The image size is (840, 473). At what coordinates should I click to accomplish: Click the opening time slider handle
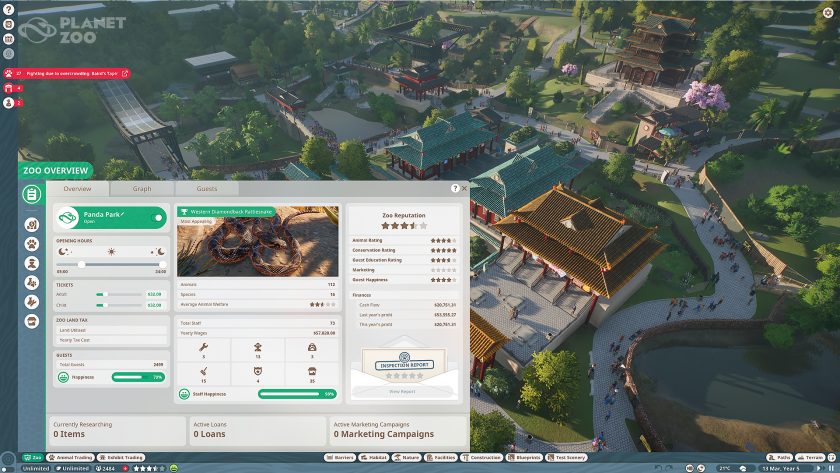click(x=81, y=265)
